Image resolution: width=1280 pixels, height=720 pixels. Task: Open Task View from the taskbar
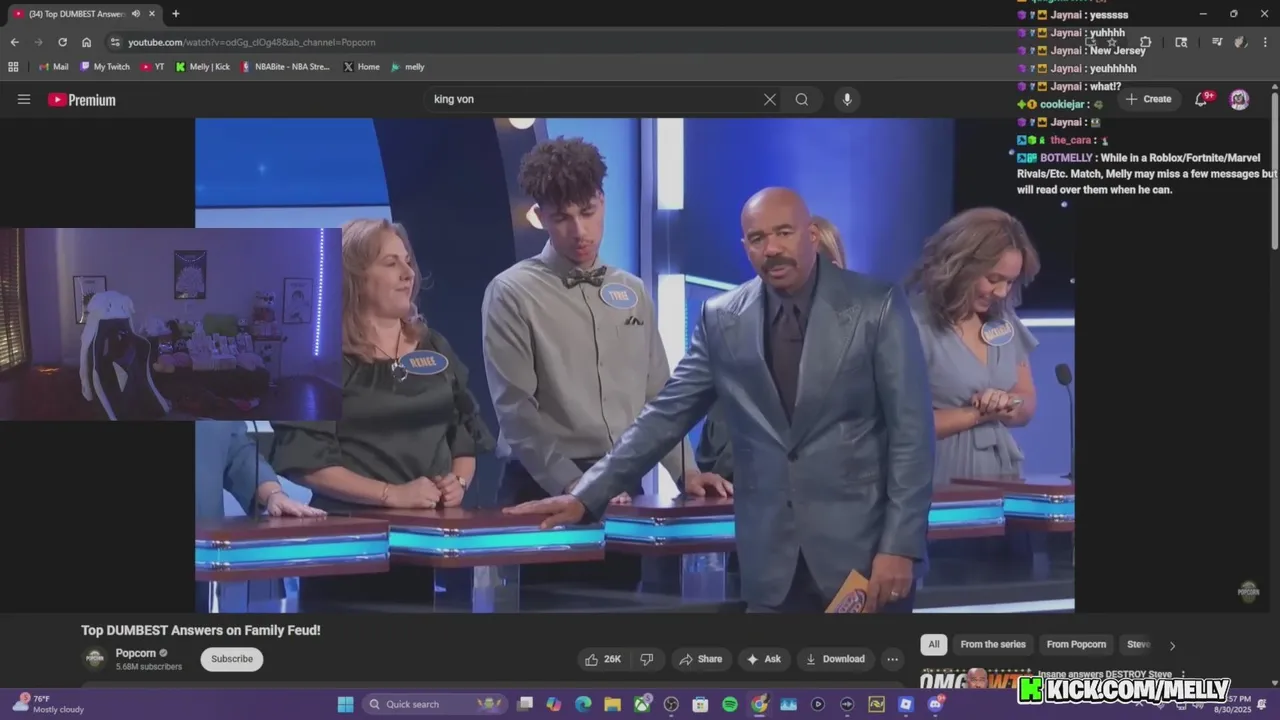point(525,704)
